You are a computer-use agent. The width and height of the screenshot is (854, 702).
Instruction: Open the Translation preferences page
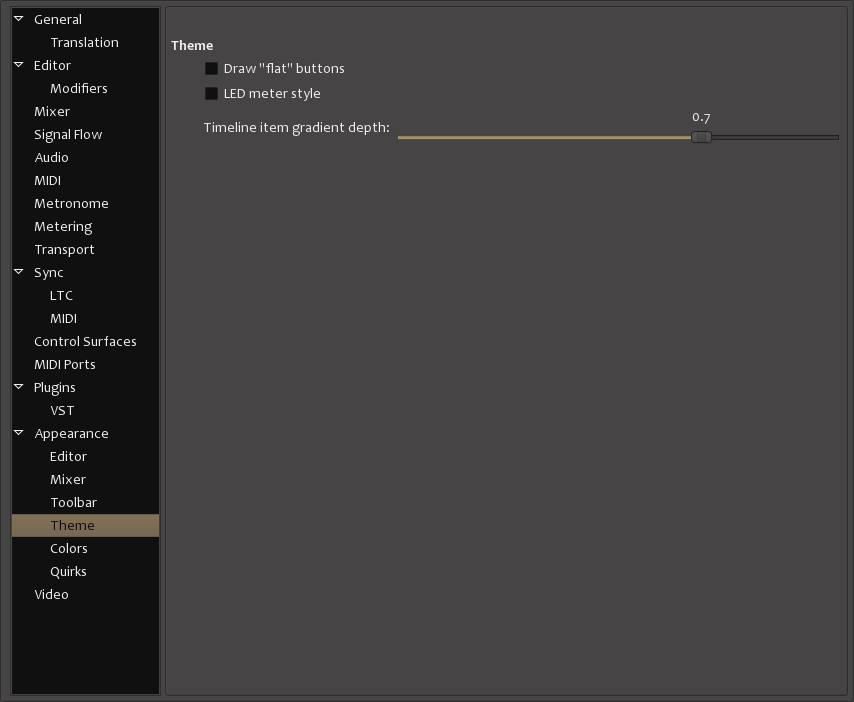[84, 42]
